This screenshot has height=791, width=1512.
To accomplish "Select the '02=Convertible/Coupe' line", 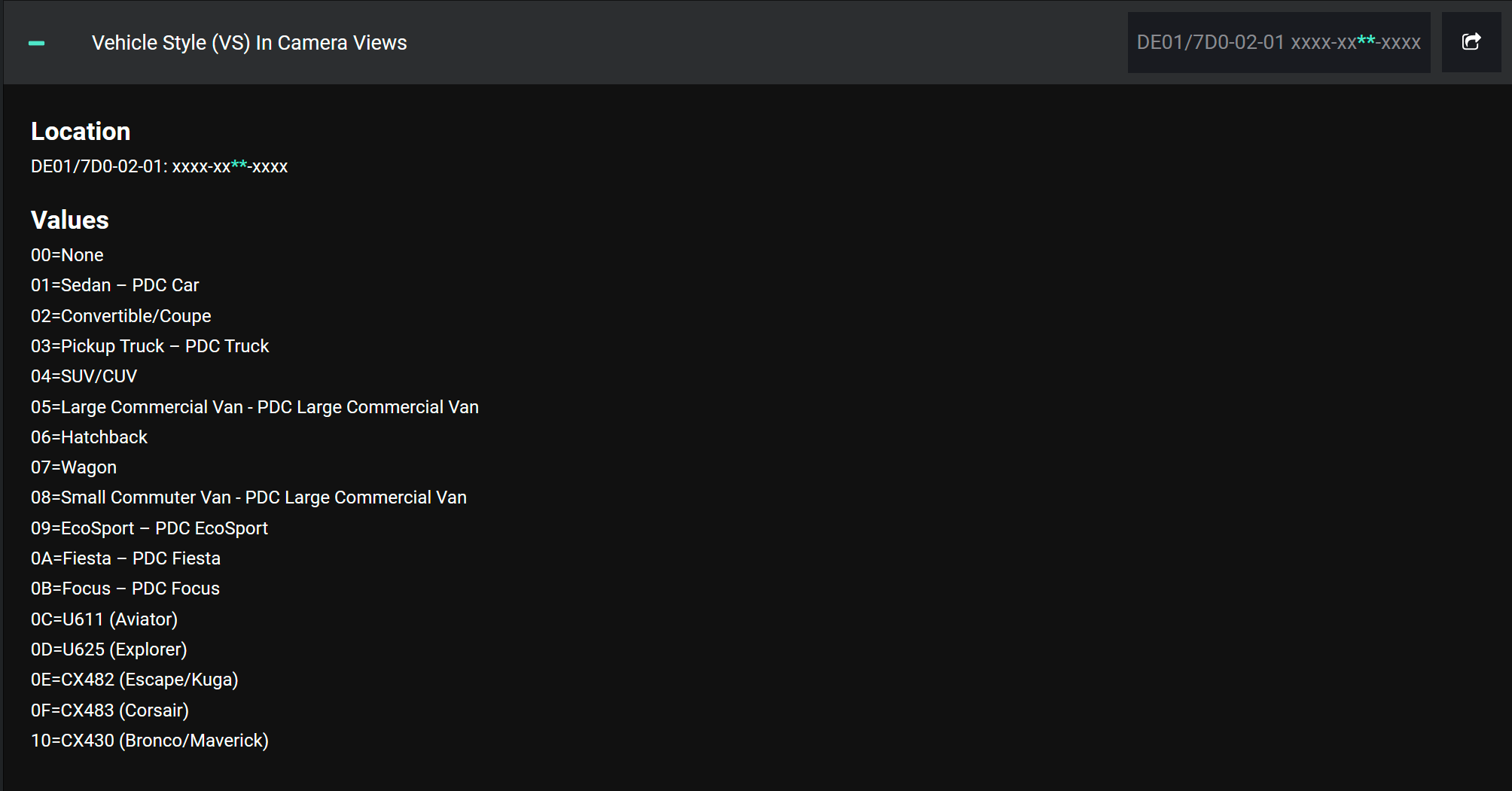I will [x=121, y=316].
